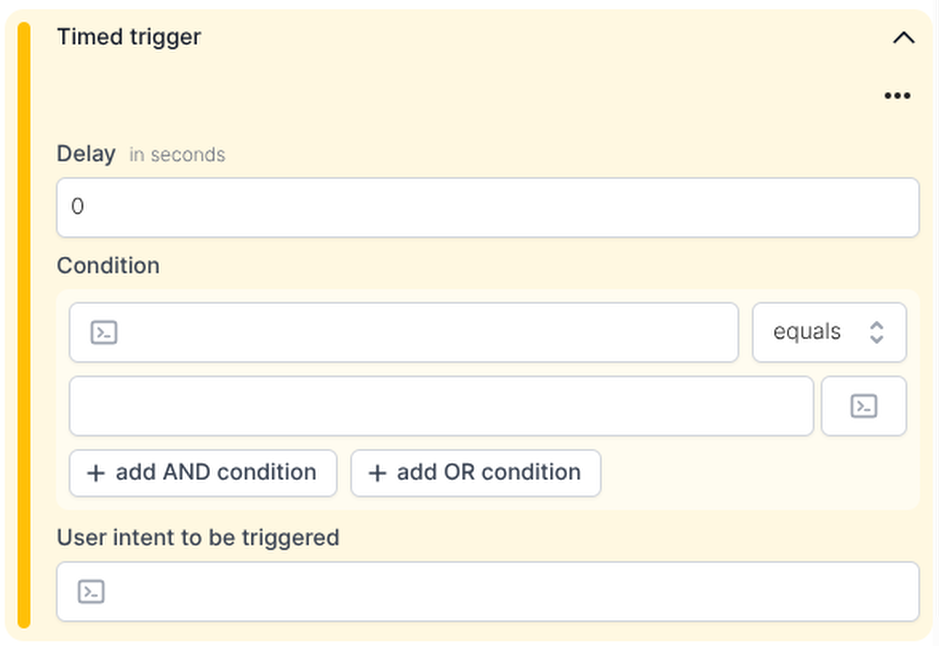Click variable icon in first condition field
939x646 pixels.
pos(104,332)
